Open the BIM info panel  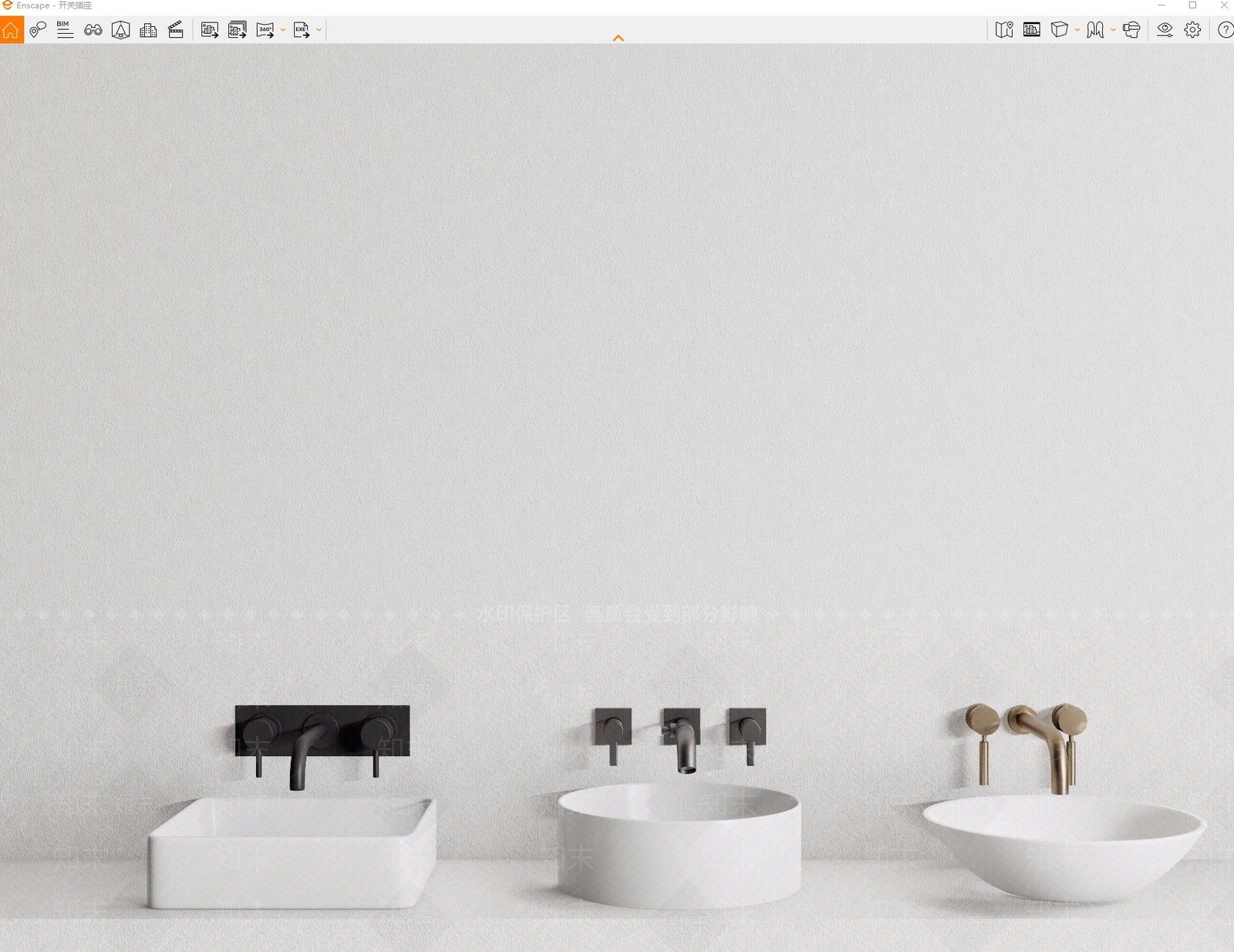(x=65, y=30)
